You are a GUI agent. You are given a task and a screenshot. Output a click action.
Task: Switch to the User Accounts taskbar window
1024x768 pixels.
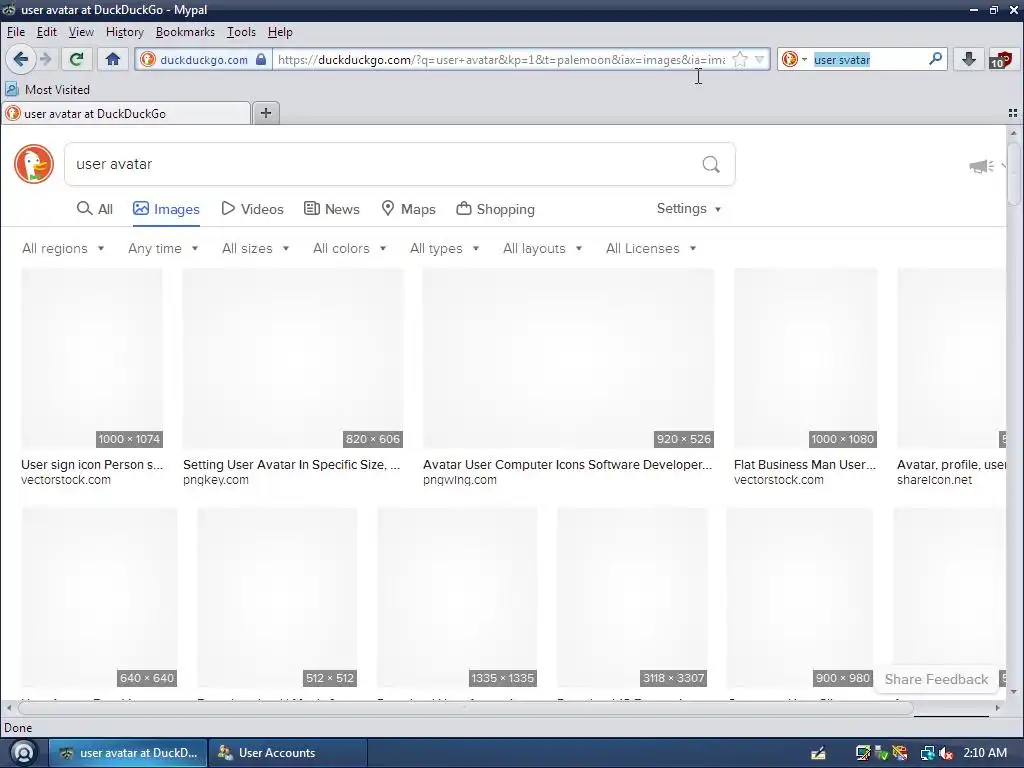pyautogui.click(x=287, y=753)
